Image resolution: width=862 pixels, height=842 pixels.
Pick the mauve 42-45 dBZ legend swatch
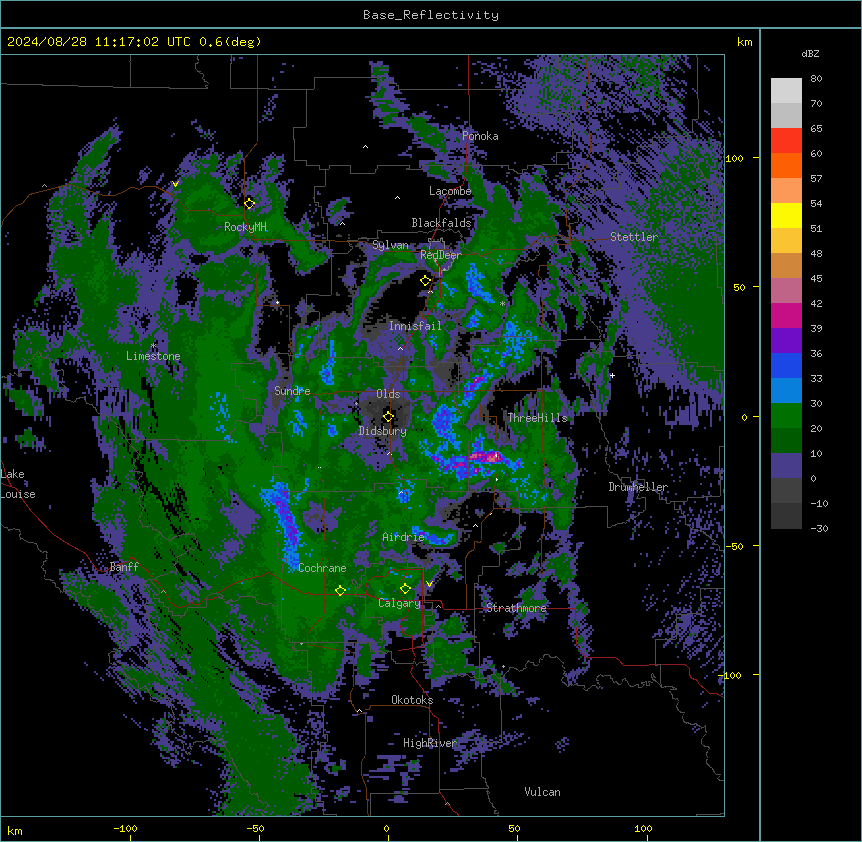(786, 291)
